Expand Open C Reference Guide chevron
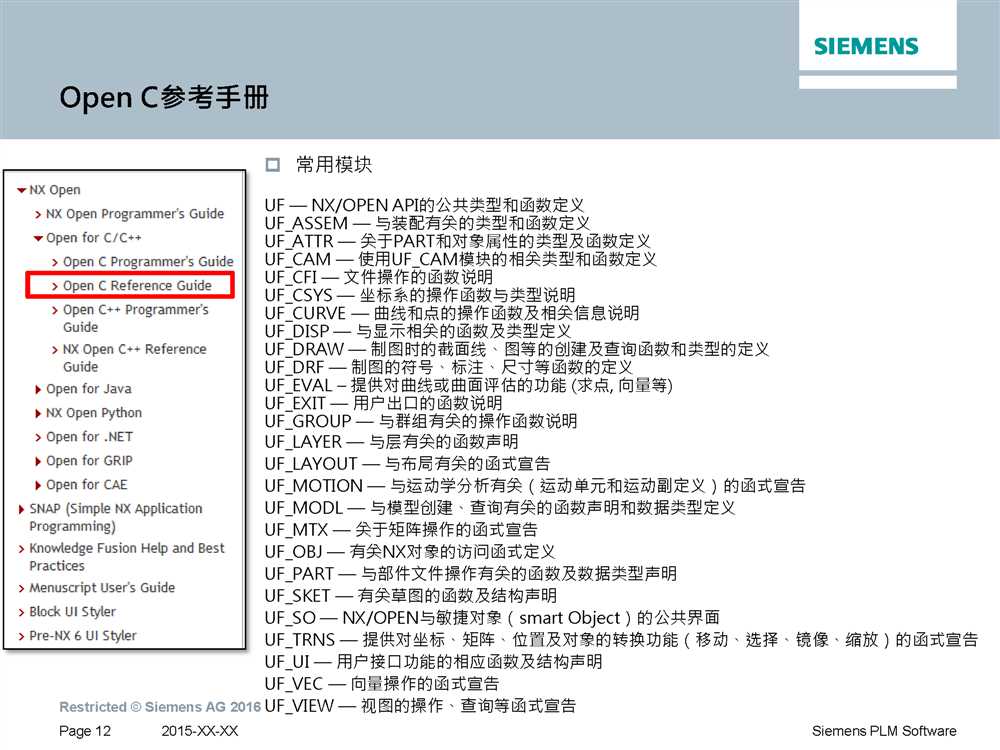 click(x=55, y=286)
